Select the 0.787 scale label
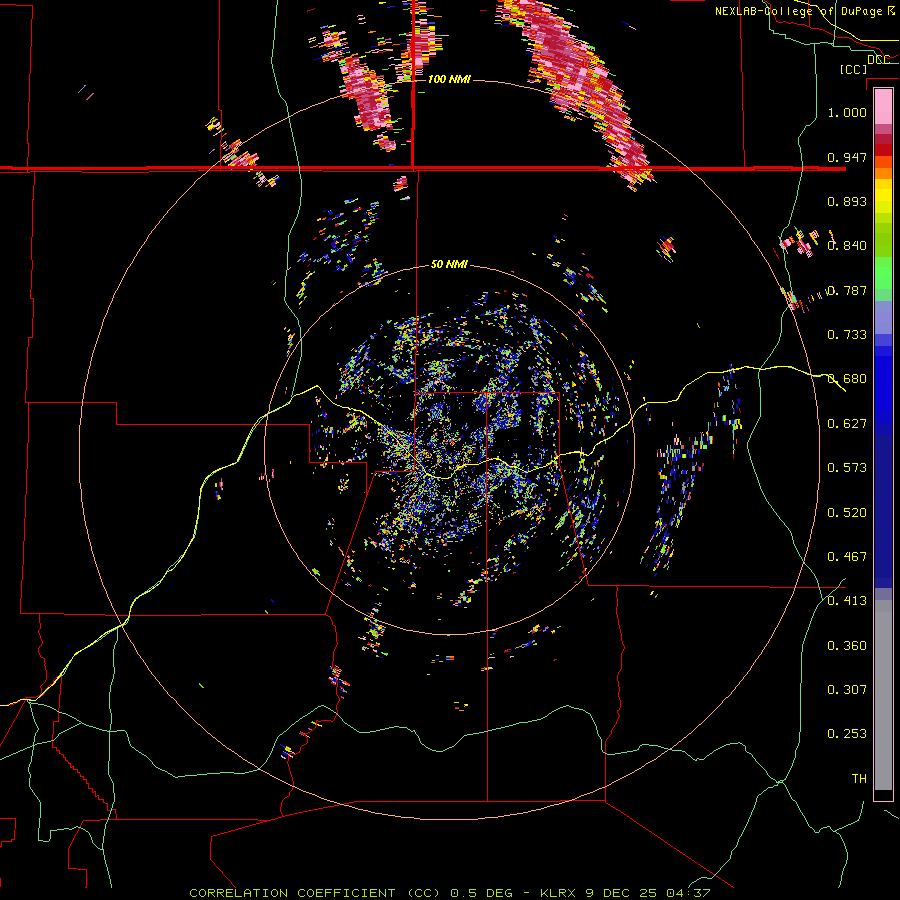Image resolution: width=900 pixels, height=900 pixels. (847, 290)
